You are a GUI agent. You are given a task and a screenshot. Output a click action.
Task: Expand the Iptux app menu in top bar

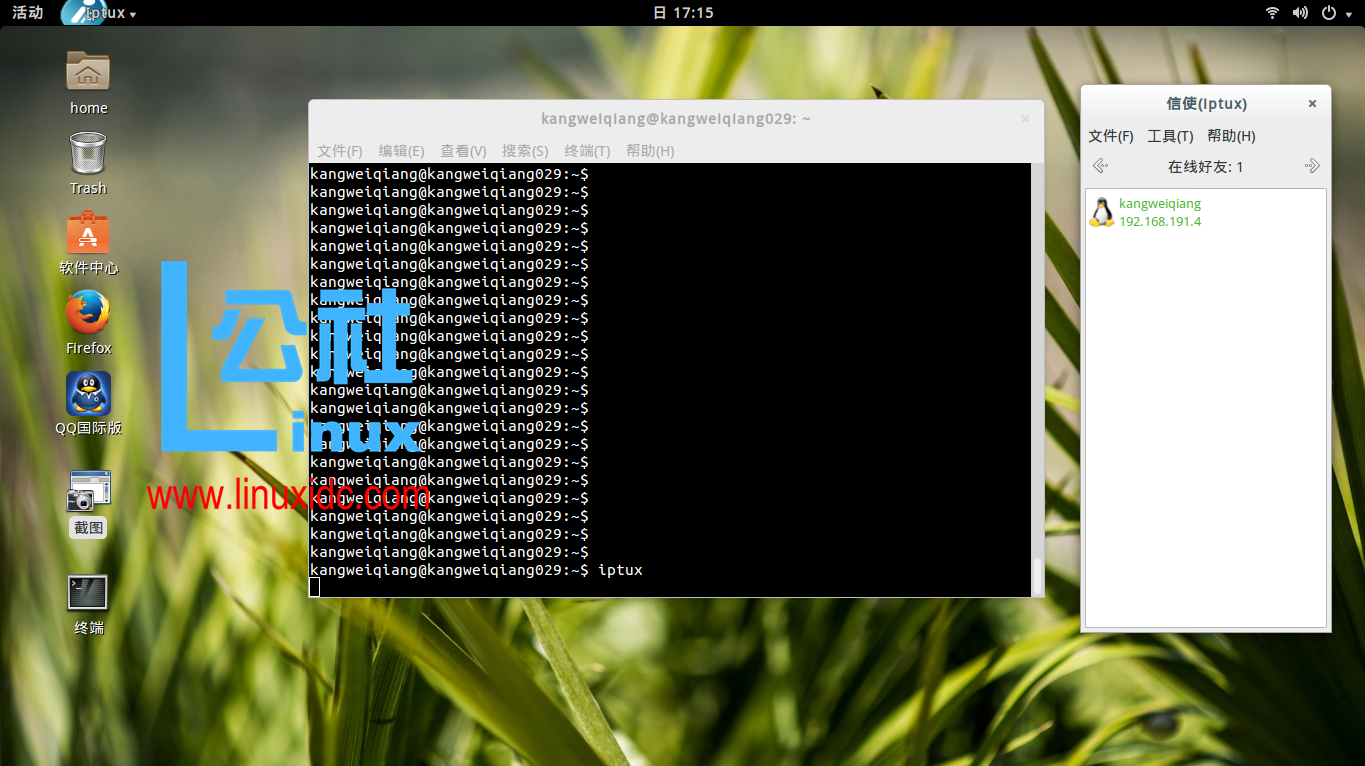[100, 13]
